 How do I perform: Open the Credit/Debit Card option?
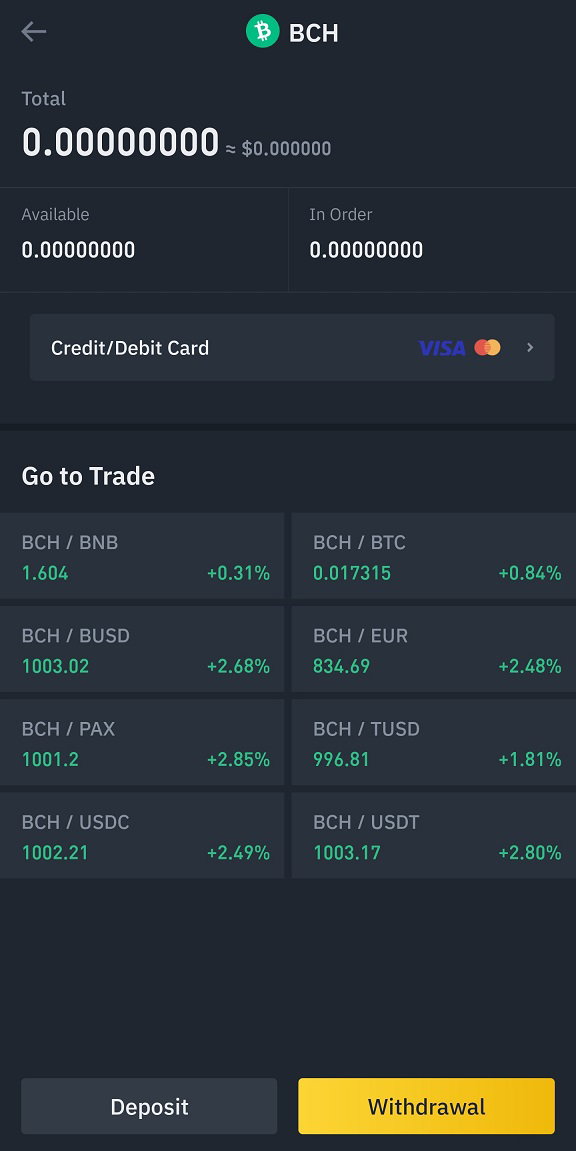(x=292, y=348)
